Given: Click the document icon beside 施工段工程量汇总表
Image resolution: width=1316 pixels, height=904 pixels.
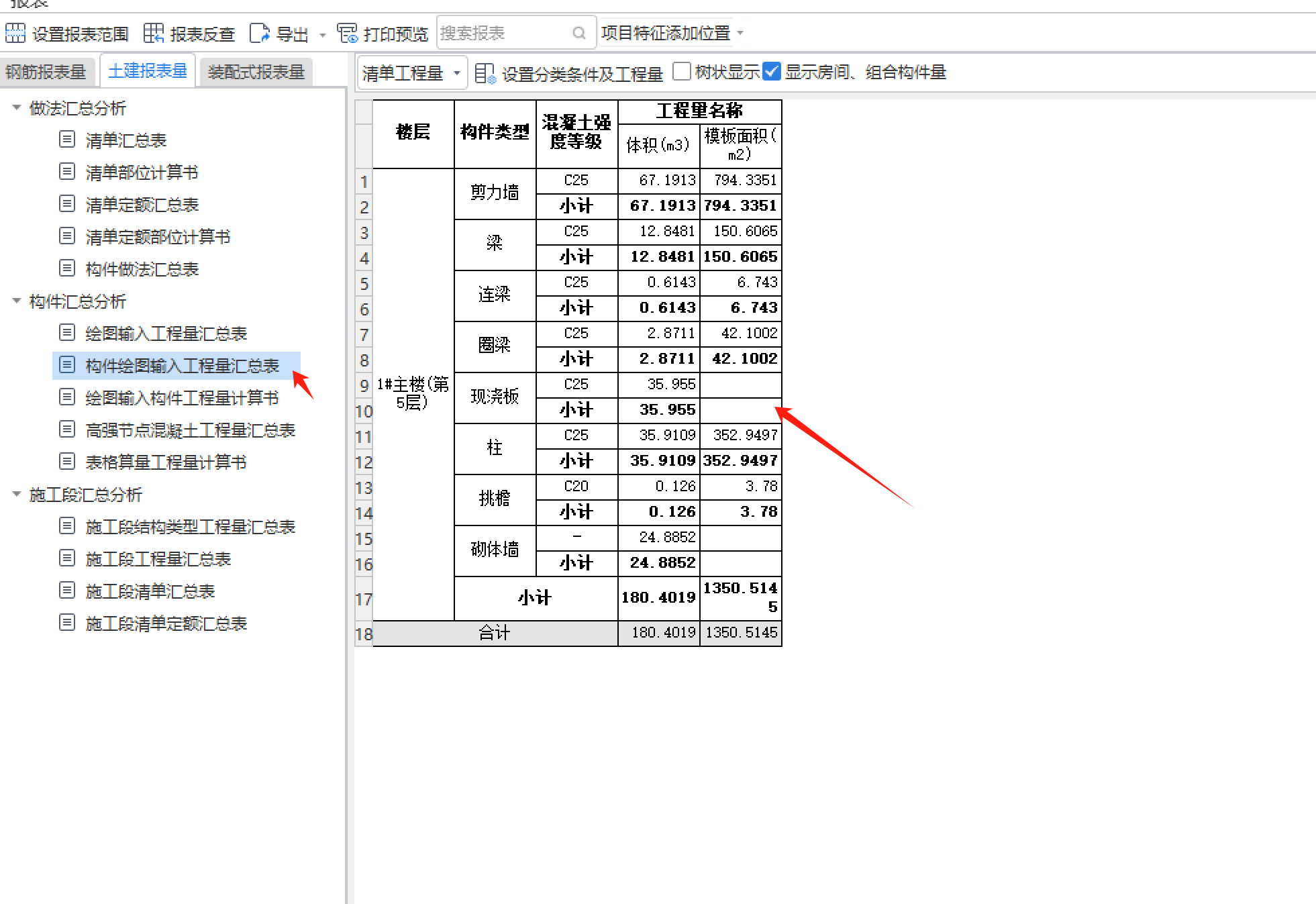Looking at the screenshot, I should 67,558.
